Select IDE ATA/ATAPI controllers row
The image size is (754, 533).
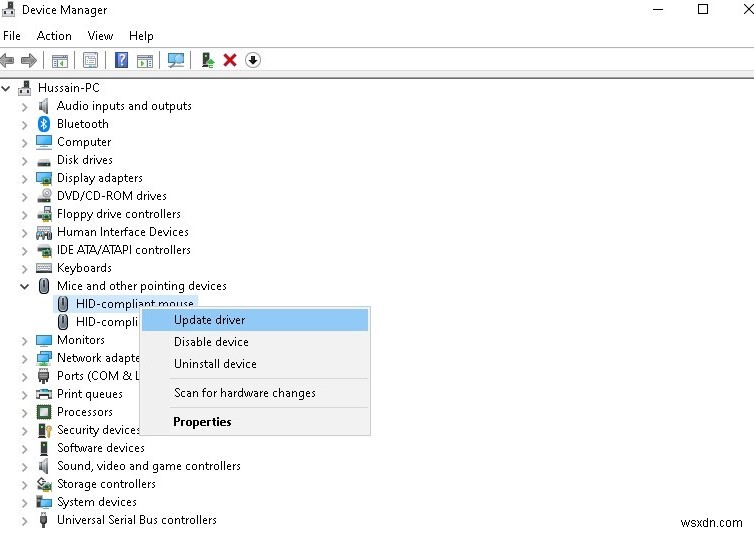[124, 250]
